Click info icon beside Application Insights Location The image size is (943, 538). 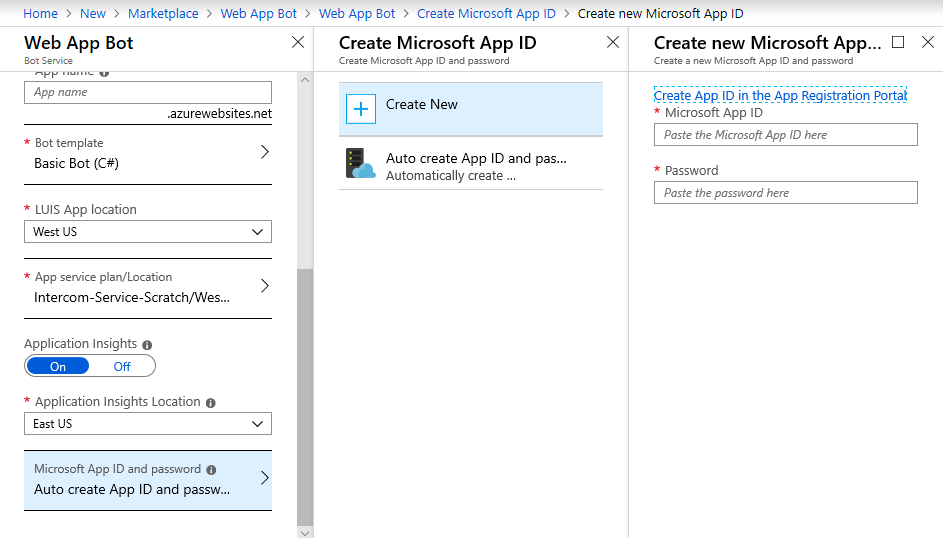210,402
